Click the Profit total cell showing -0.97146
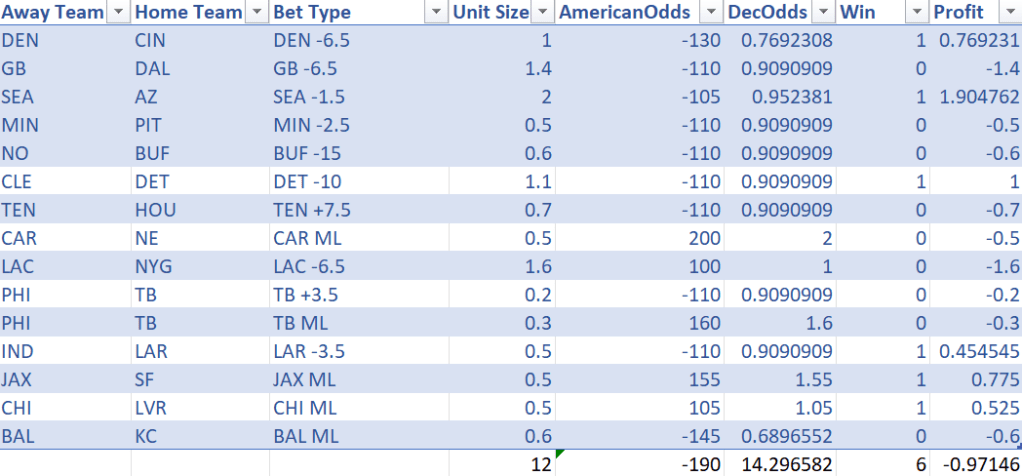 coord(976,463)
